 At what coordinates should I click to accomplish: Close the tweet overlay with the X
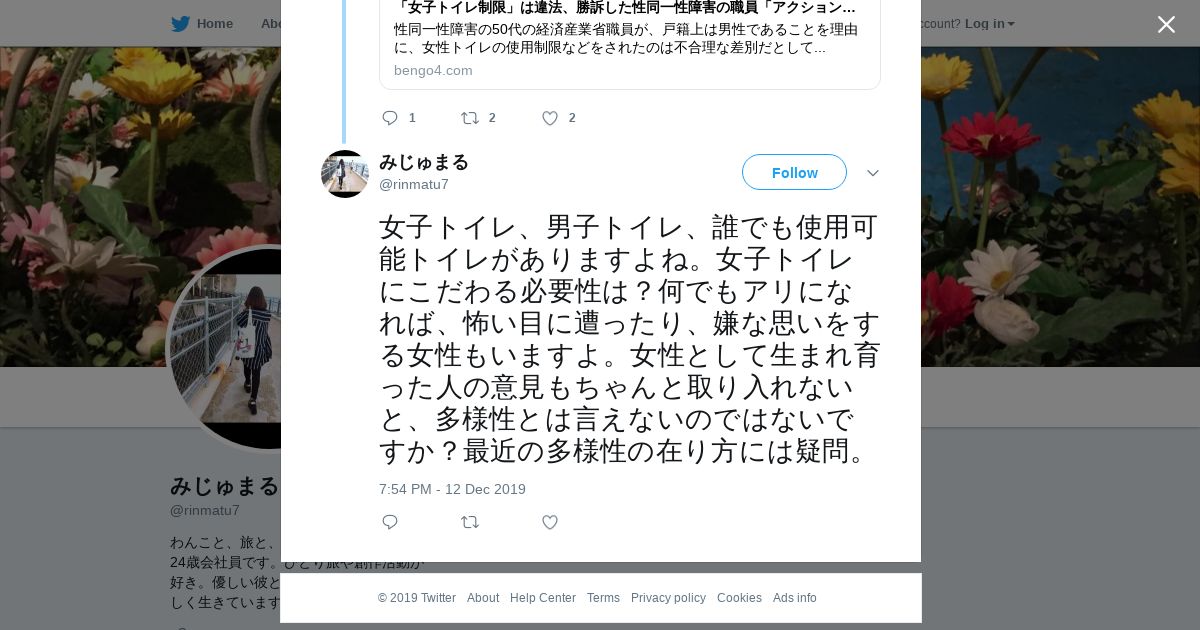tap(1166, 25)
